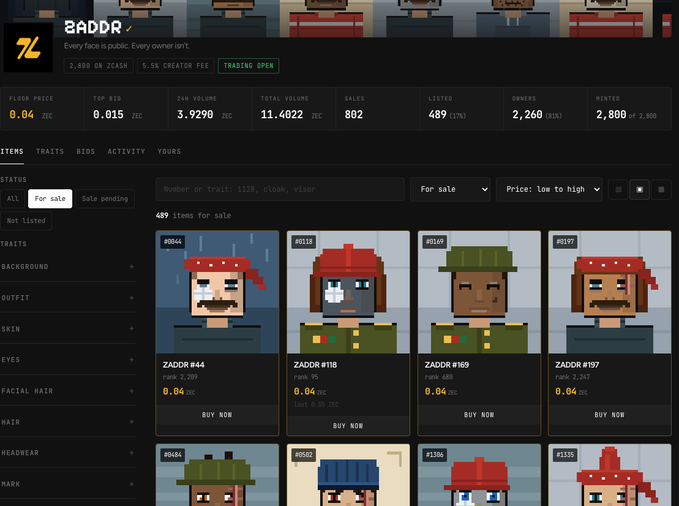Switch to the Activity tab
The width and height of the screenshot is (679, 506).
126,152
